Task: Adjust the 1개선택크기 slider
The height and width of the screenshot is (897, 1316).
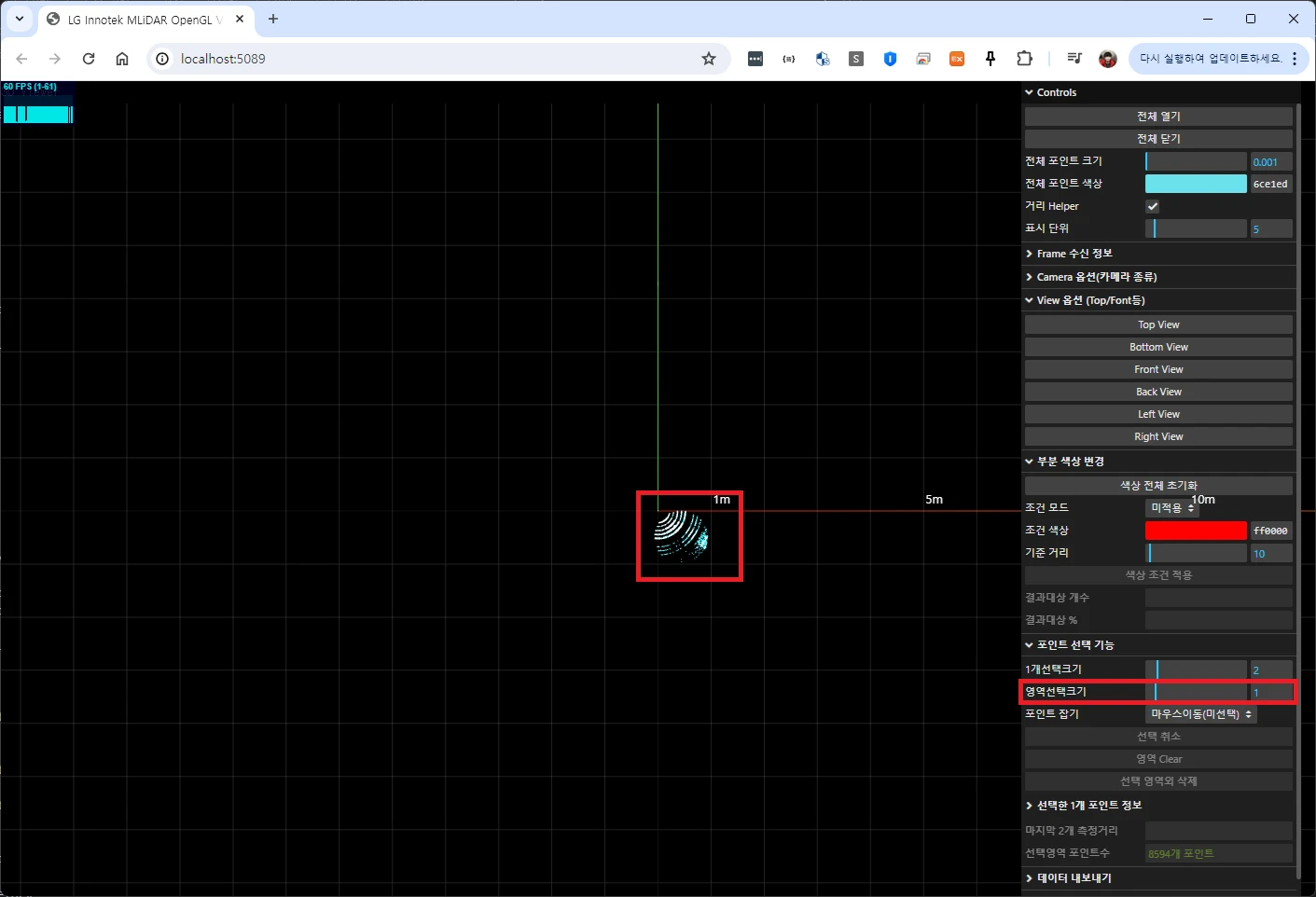Action: coord(1196,669)
